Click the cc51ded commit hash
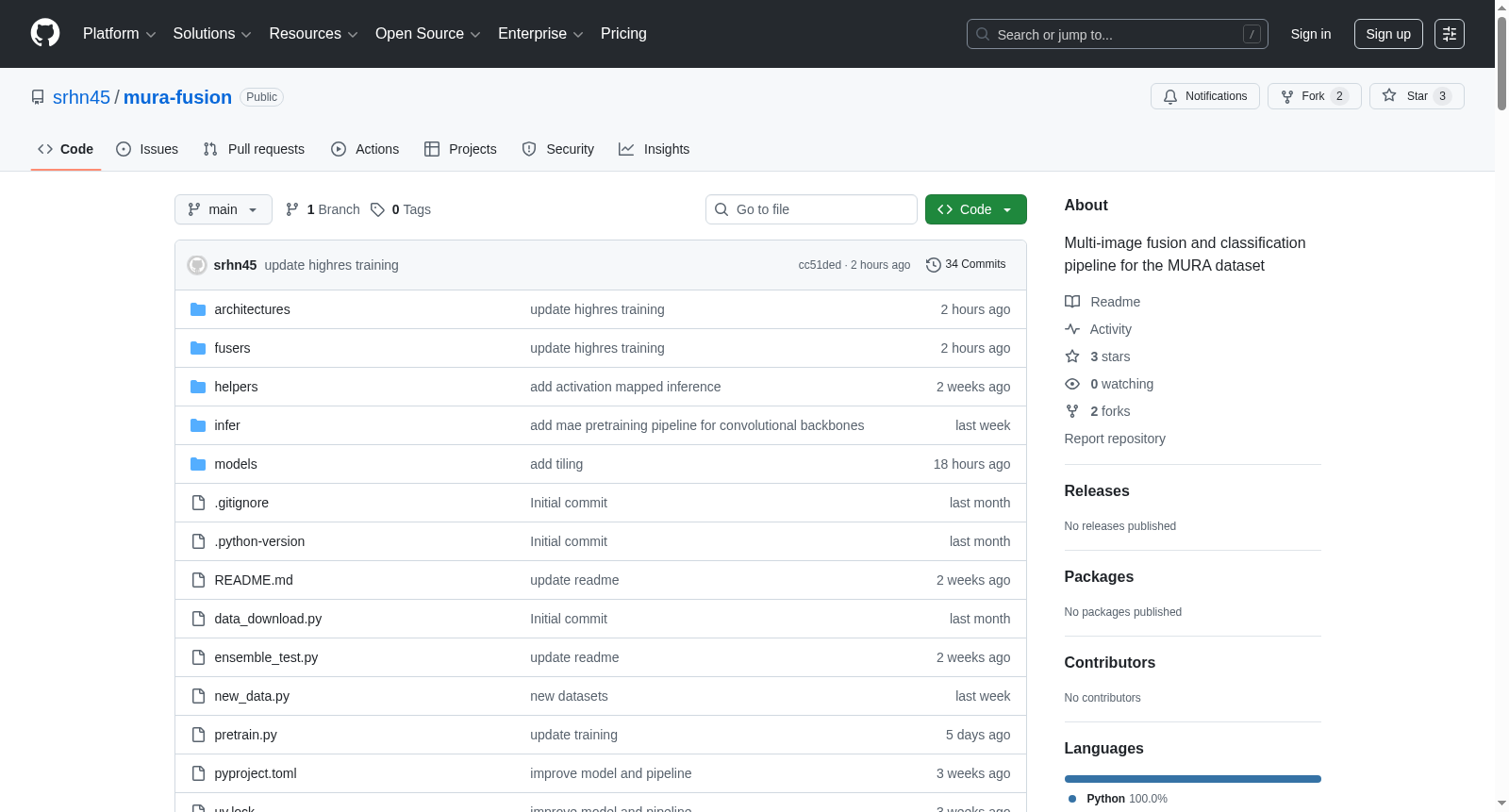Screen dimensions: 1509x812 [x=820, y=265]
